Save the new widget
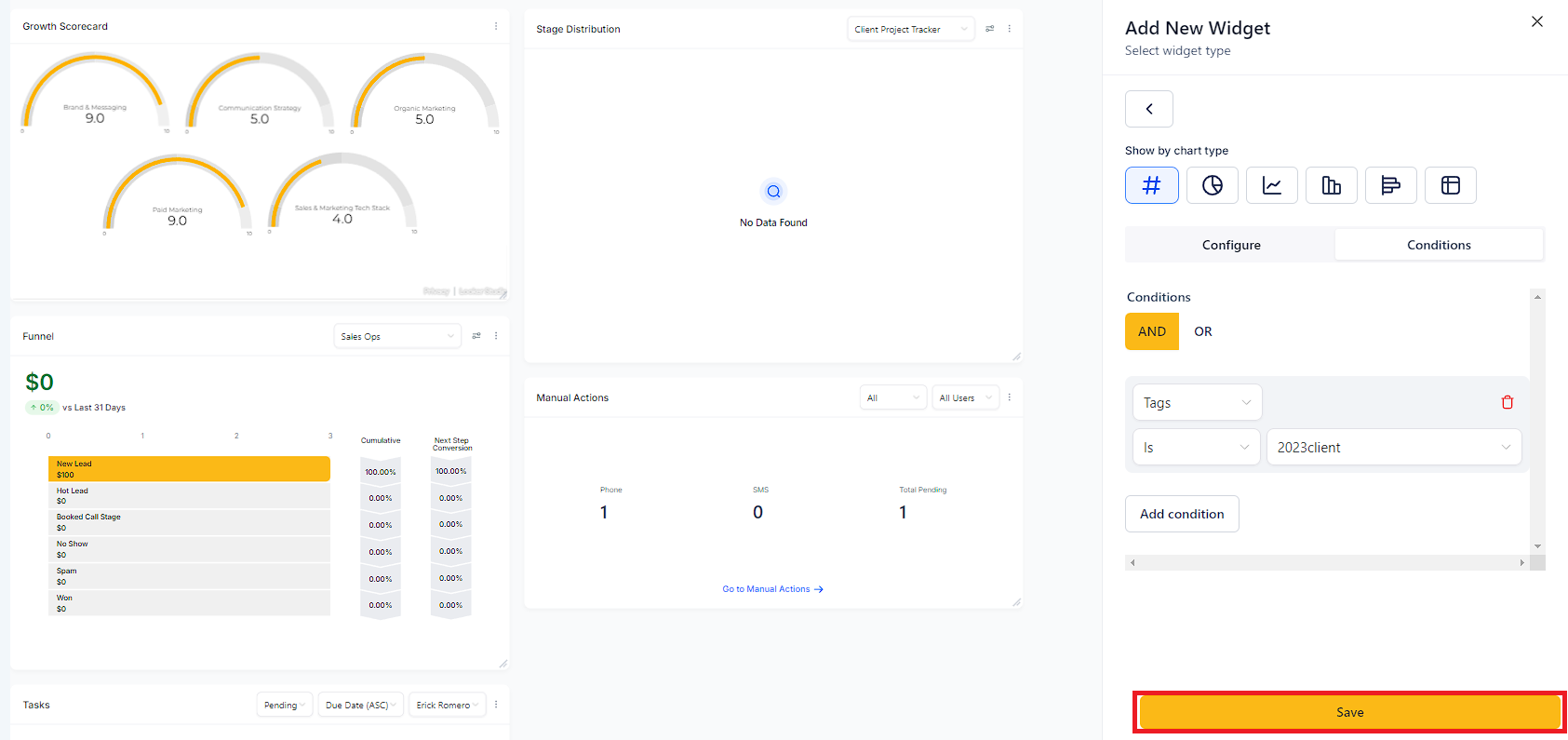 1350,712
